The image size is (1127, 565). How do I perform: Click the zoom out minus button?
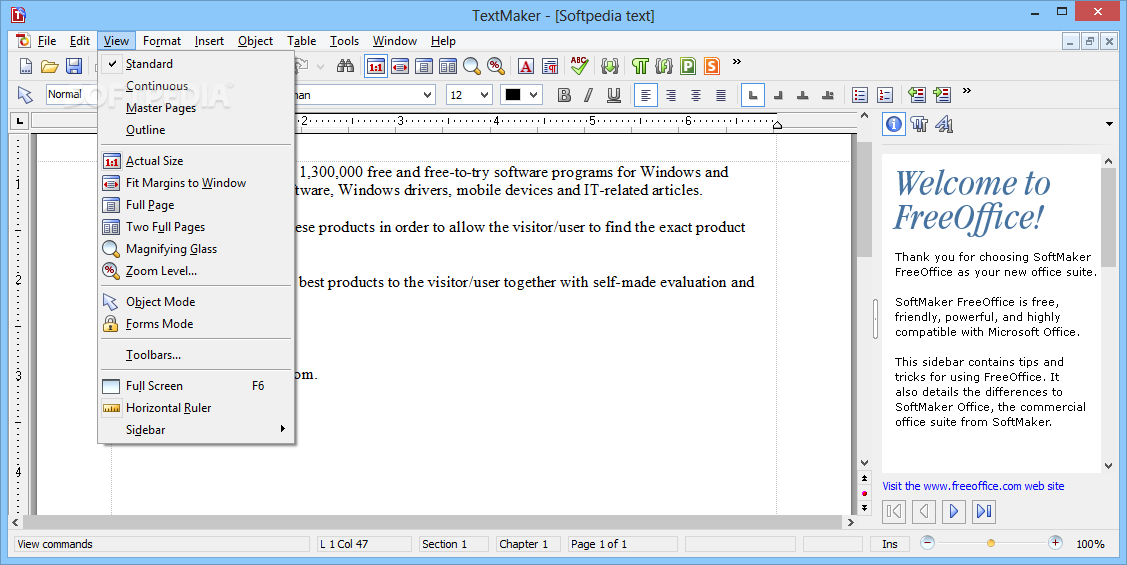point(927,543)
